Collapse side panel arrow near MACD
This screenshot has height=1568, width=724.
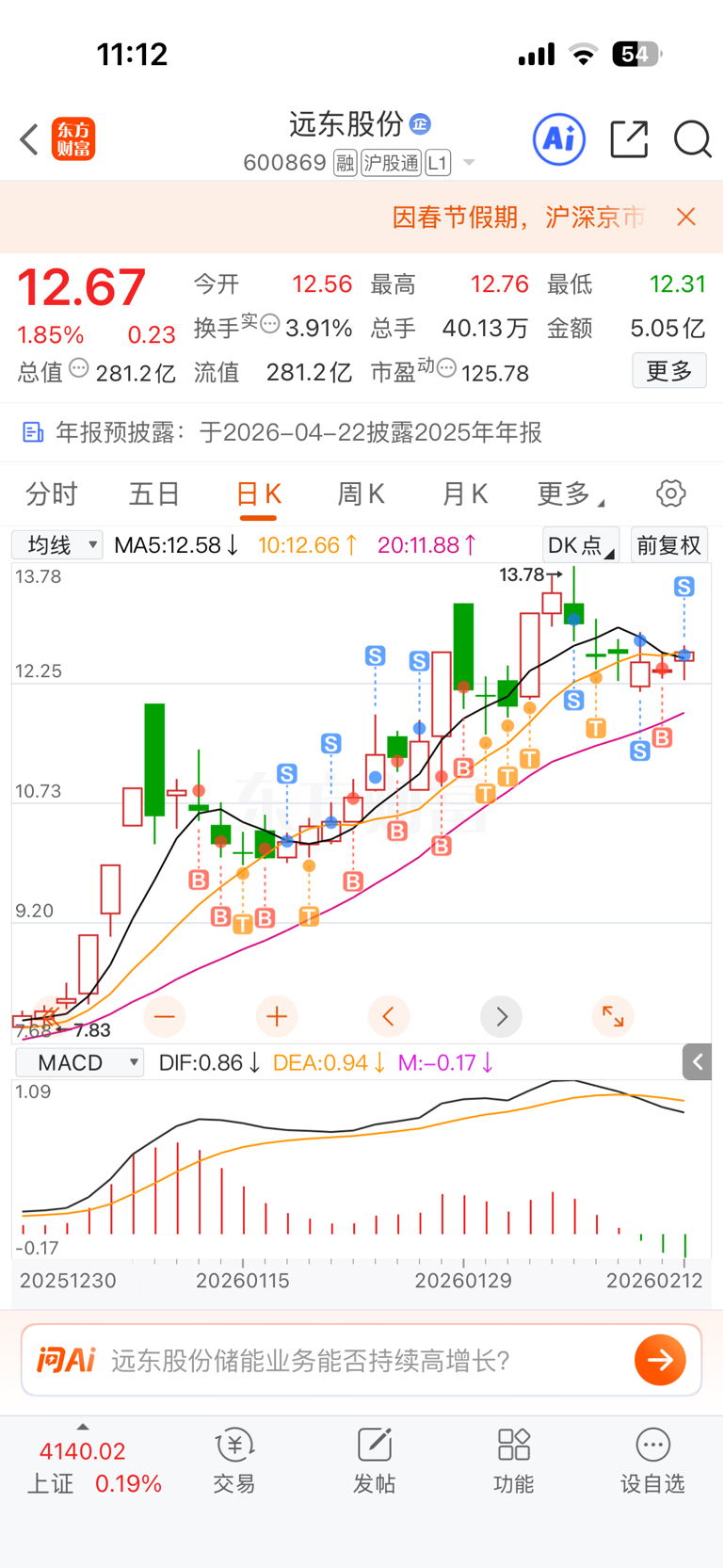pyautogui.click(x=698, y=1062)
